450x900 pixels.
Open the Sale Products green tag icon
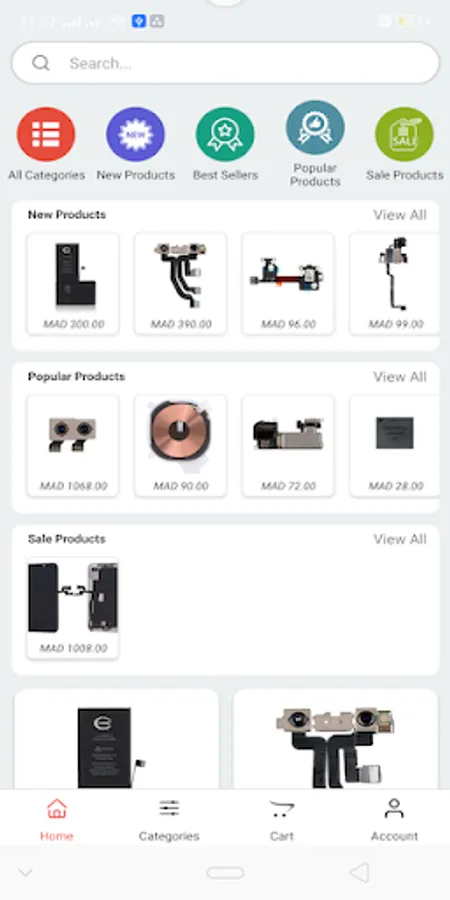point(405,134)
